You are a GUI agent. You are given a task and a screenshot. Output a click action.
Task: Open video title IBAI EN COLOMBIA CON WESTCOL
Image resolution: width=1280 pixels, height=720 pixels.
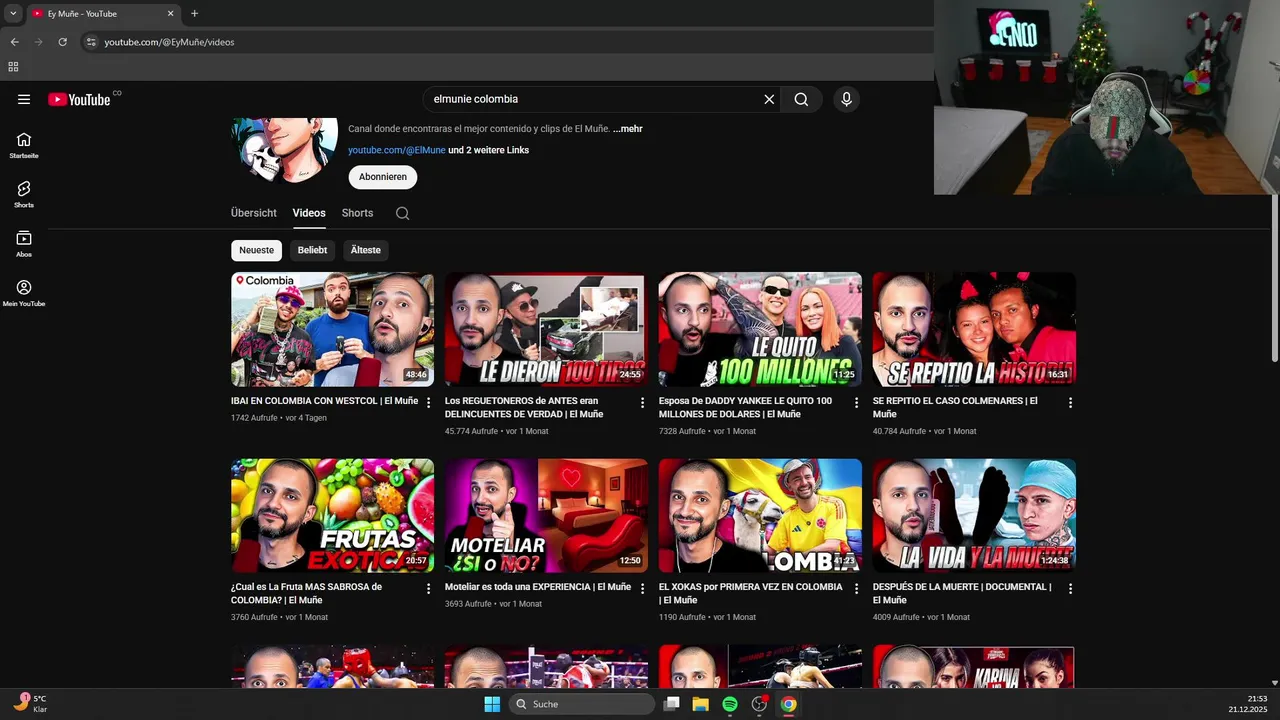click(325, 401)
